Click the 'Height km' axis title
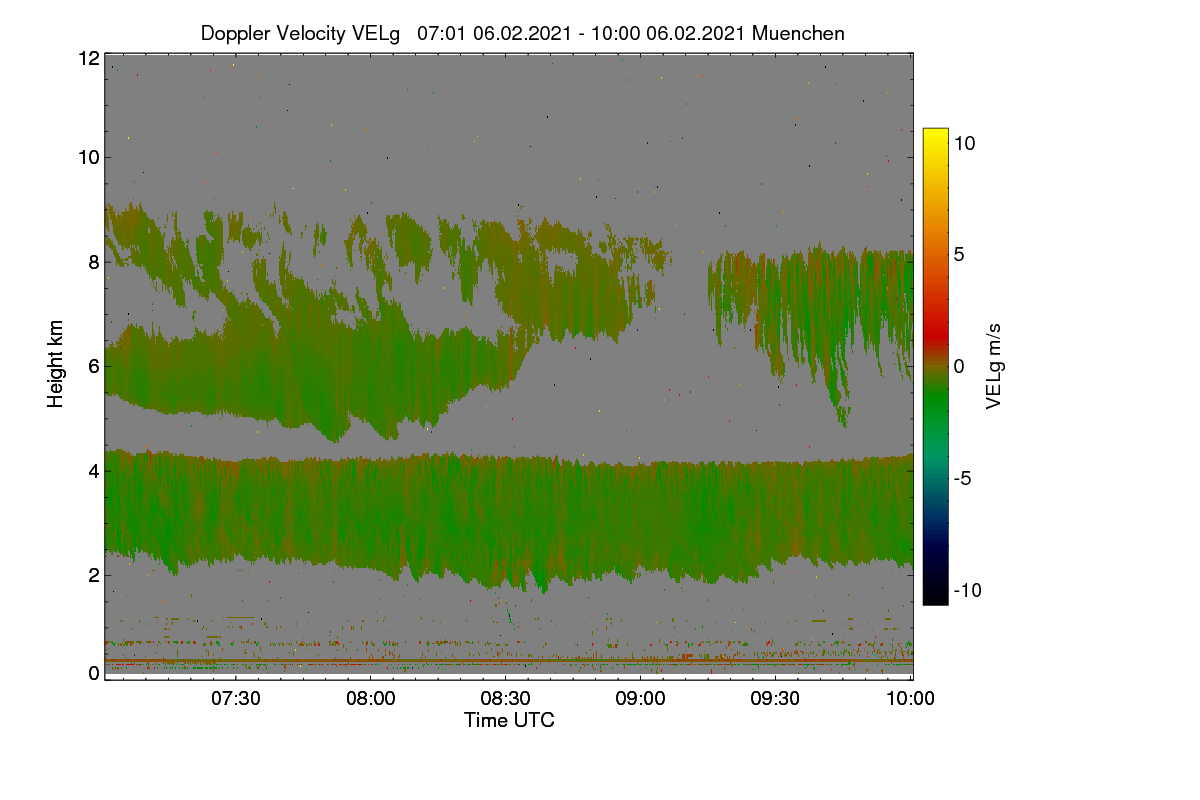 57,364
